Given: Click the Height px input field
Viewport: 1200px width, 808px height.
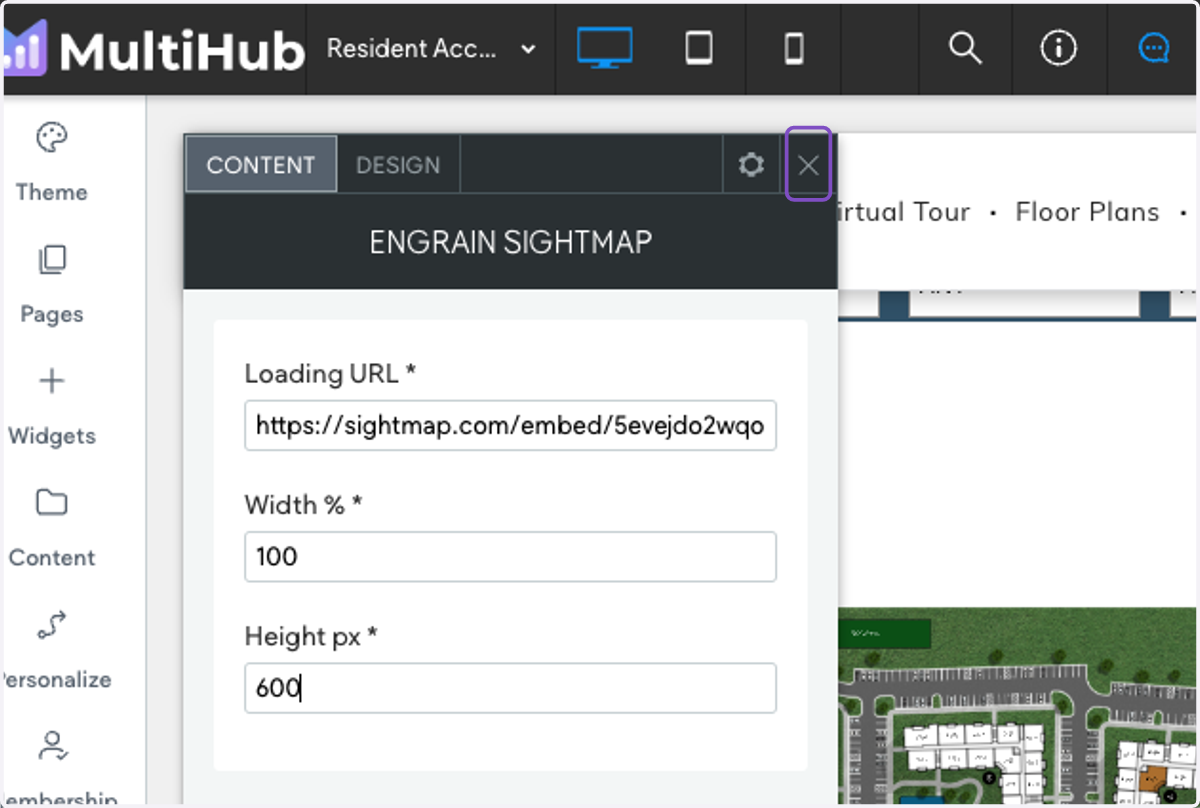Looking at the screenshot, I should [510, 688].
